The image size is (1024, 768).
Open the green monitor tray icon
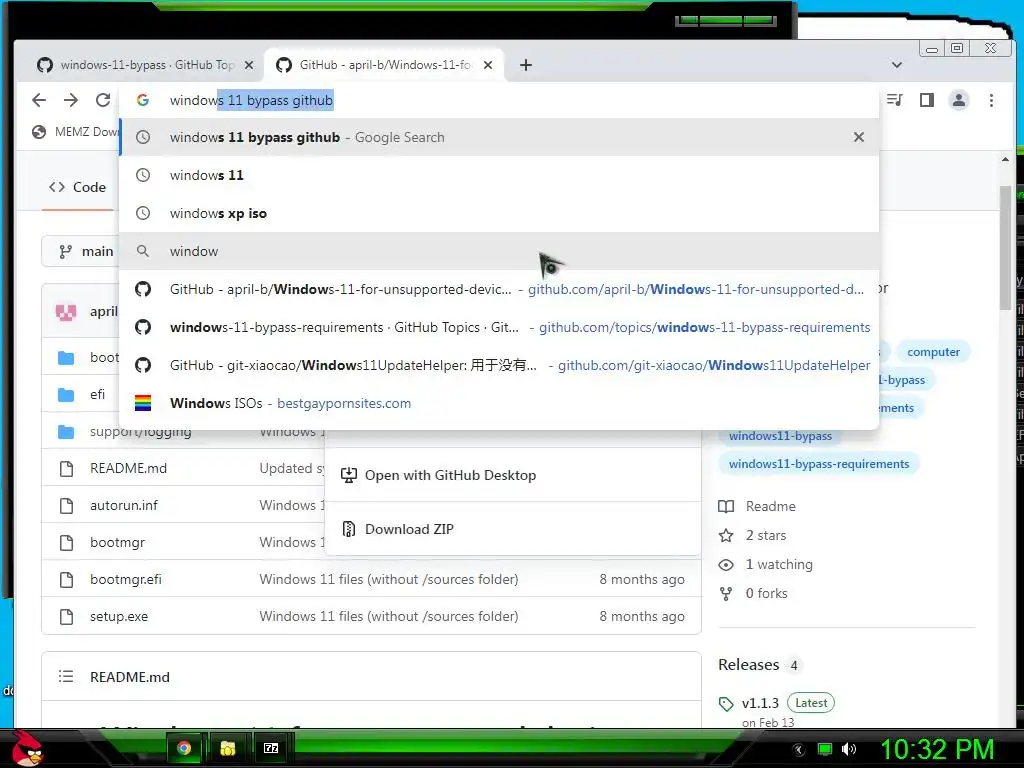point(825,749)
